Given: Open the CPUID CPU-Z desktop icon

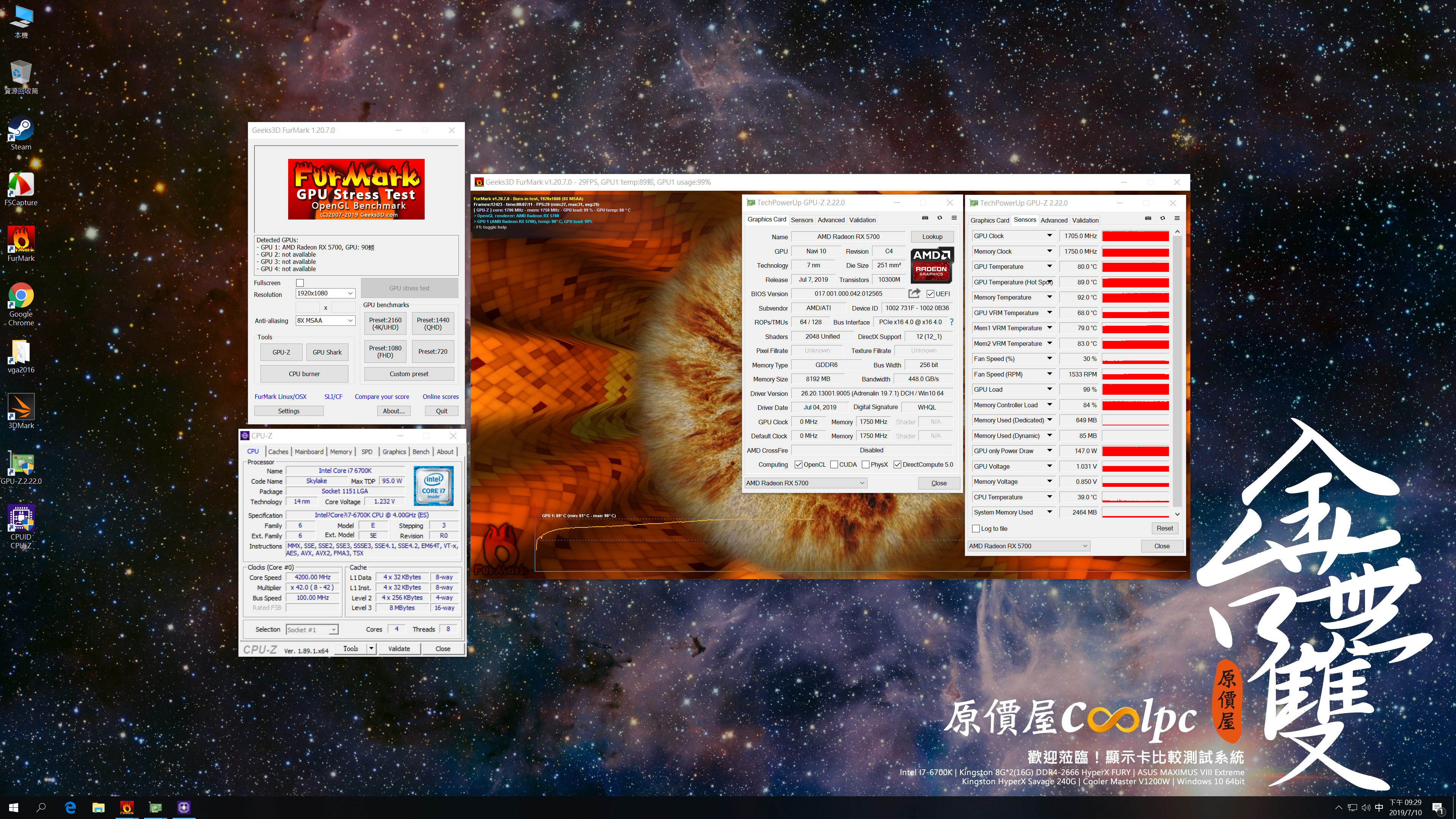Looking at the screenshot, I should click(21, 527).
